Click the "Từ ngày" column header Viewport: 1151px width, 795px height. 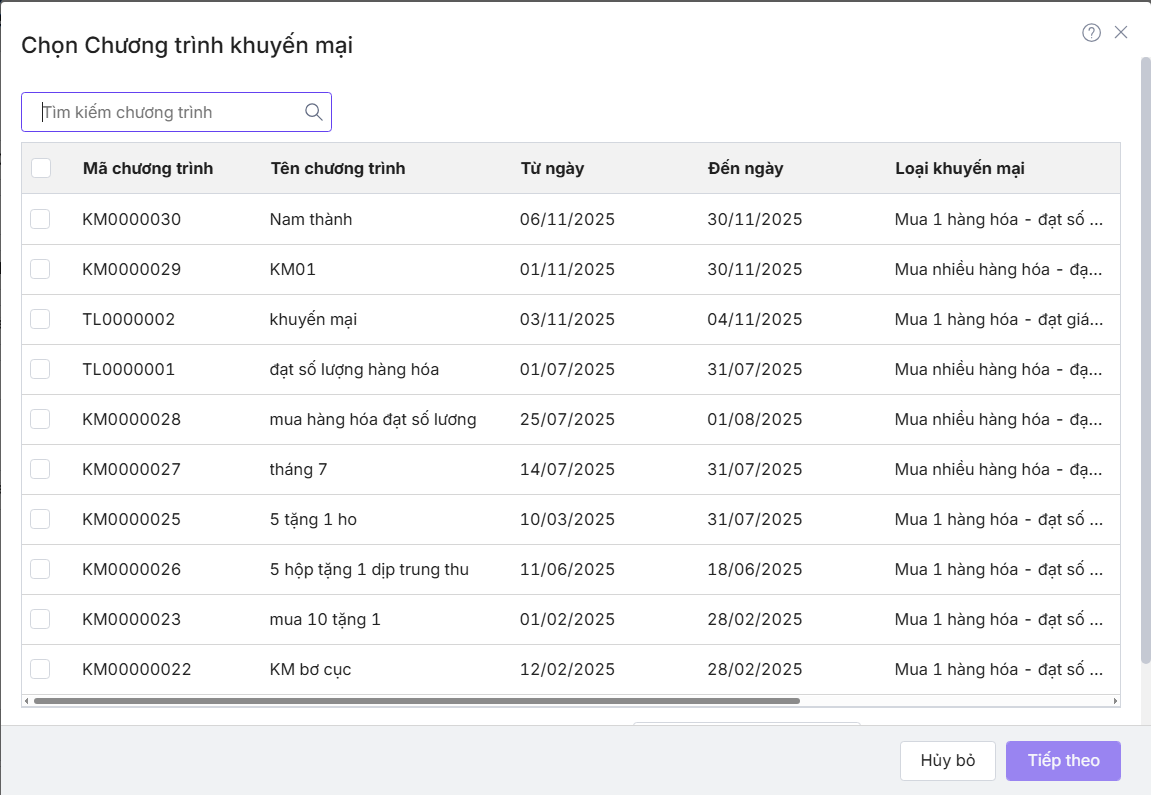point(552,168)
